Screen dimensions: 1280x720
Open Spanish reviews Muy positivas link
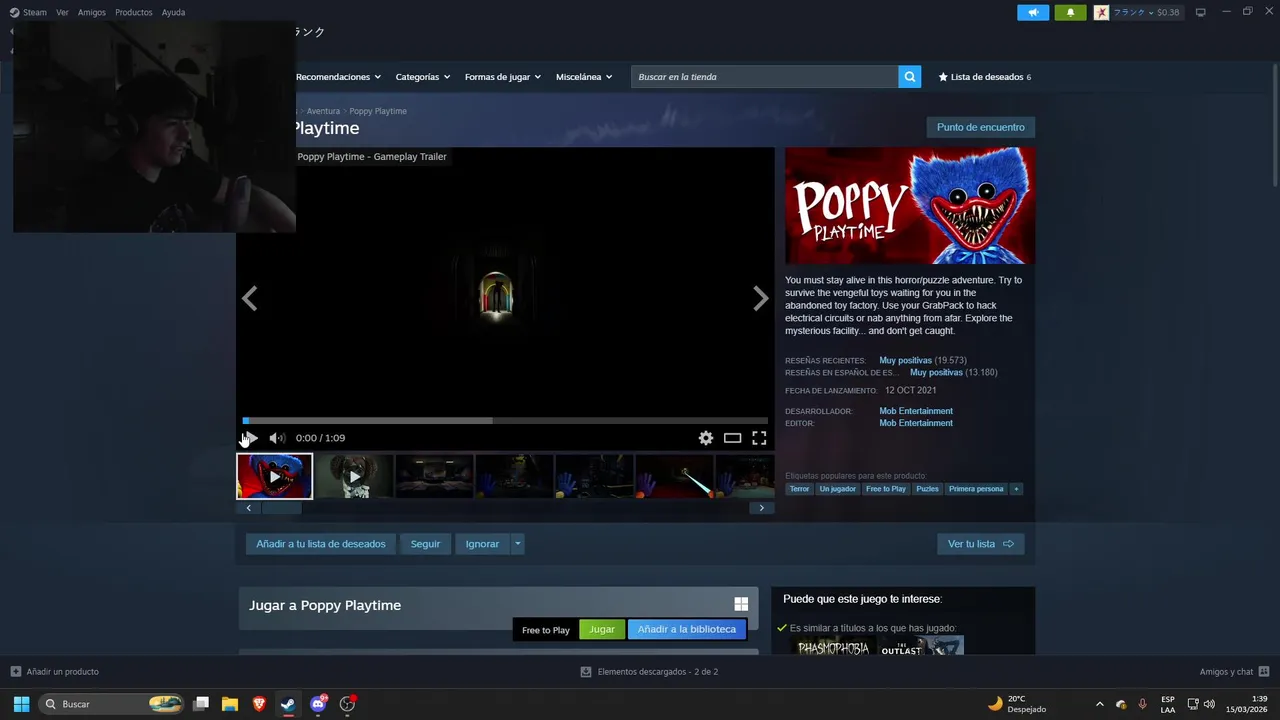click(x=936, y=372)
